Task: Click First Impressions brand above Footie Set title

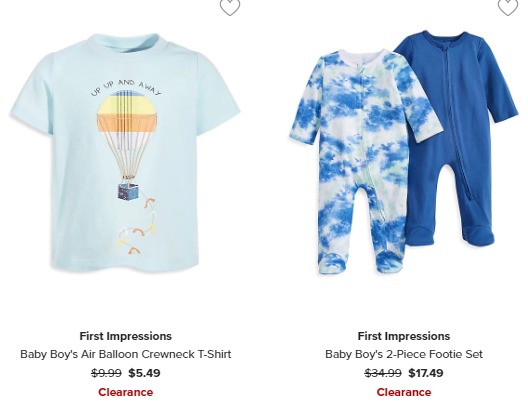Action: click(x=404, y=336)
